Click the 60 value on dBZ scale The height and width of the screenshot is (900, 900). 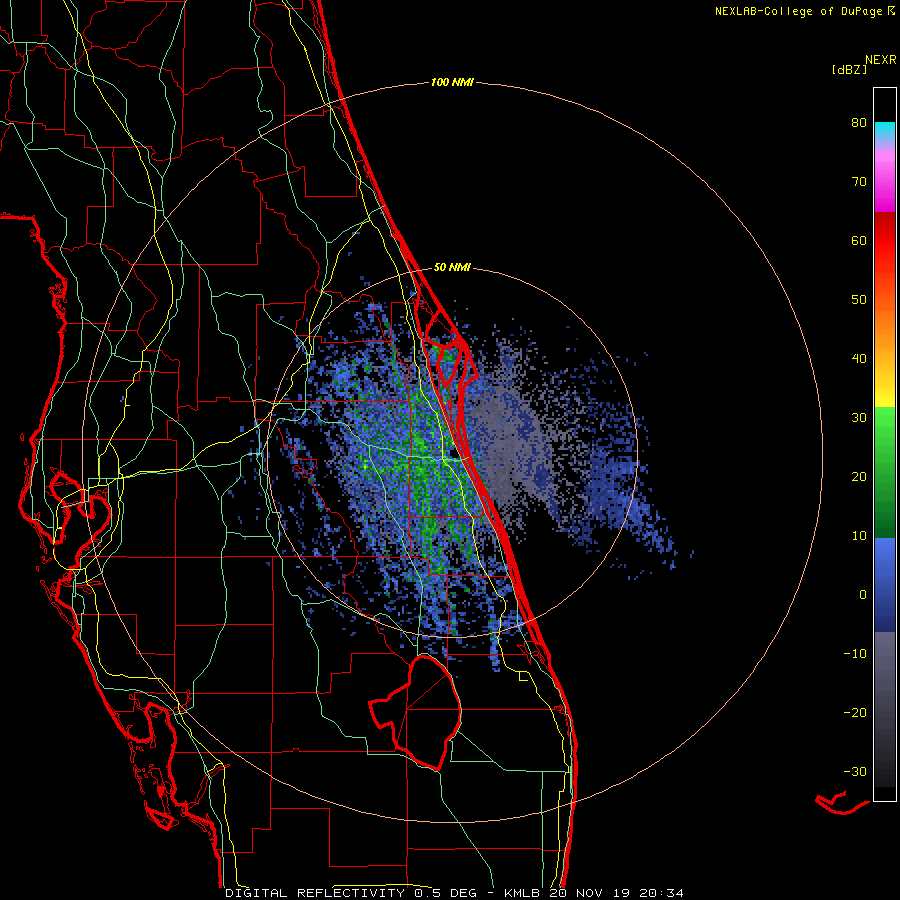click(x=859, y=240)
